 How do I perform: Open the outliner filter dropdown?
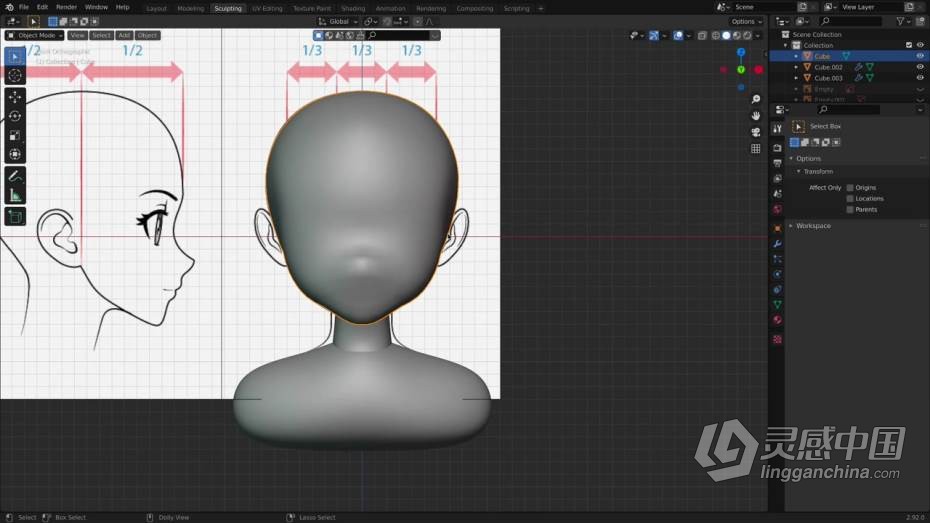(x=903, y=21)
